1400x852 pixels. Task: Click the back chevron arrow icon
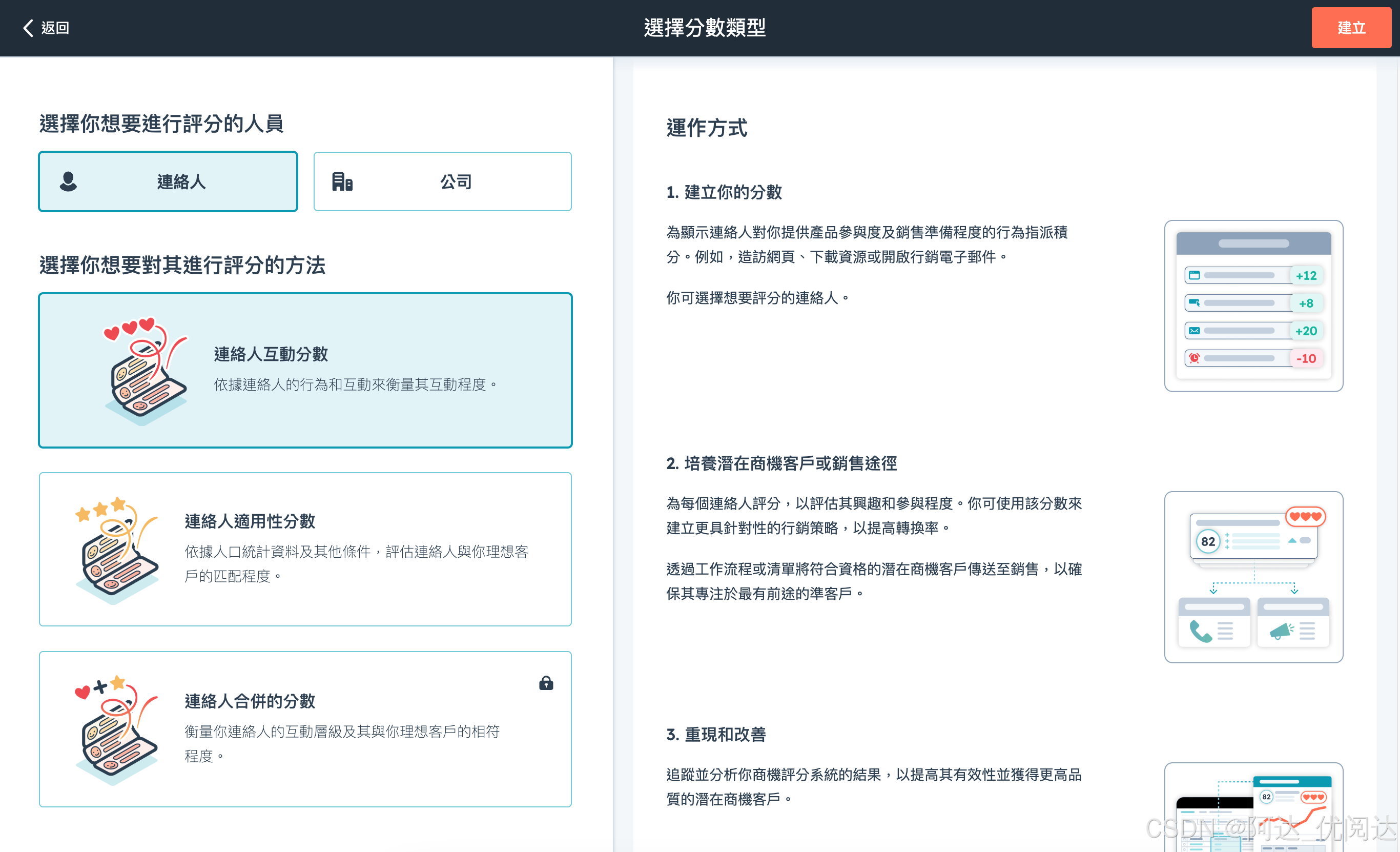click(x=27, y=27)
